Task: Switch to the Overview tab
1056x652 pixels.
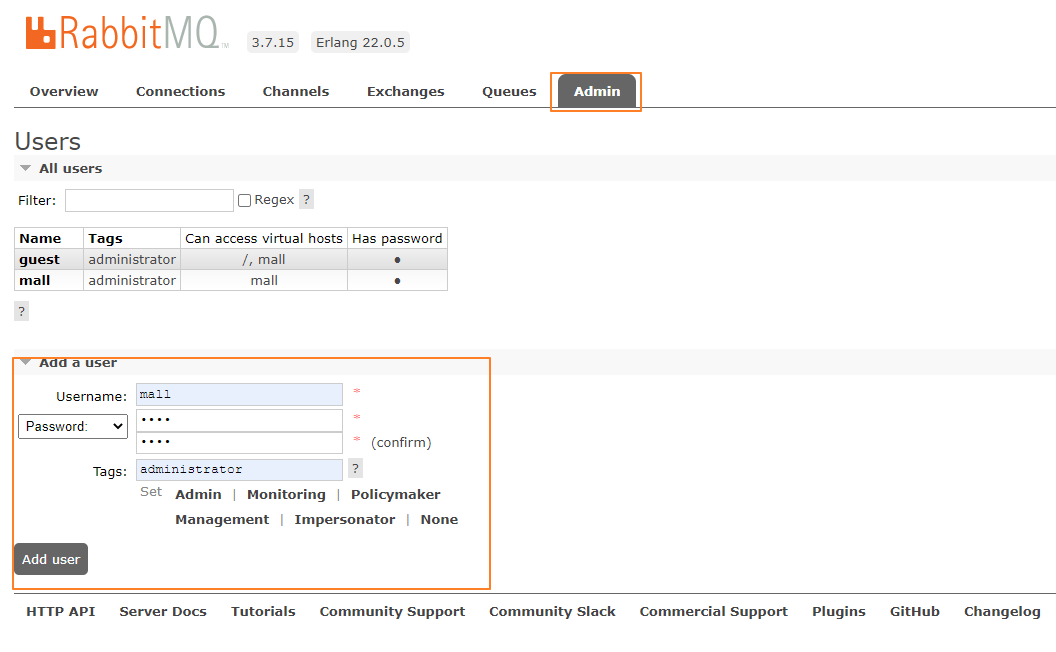Action: point(64,91)
